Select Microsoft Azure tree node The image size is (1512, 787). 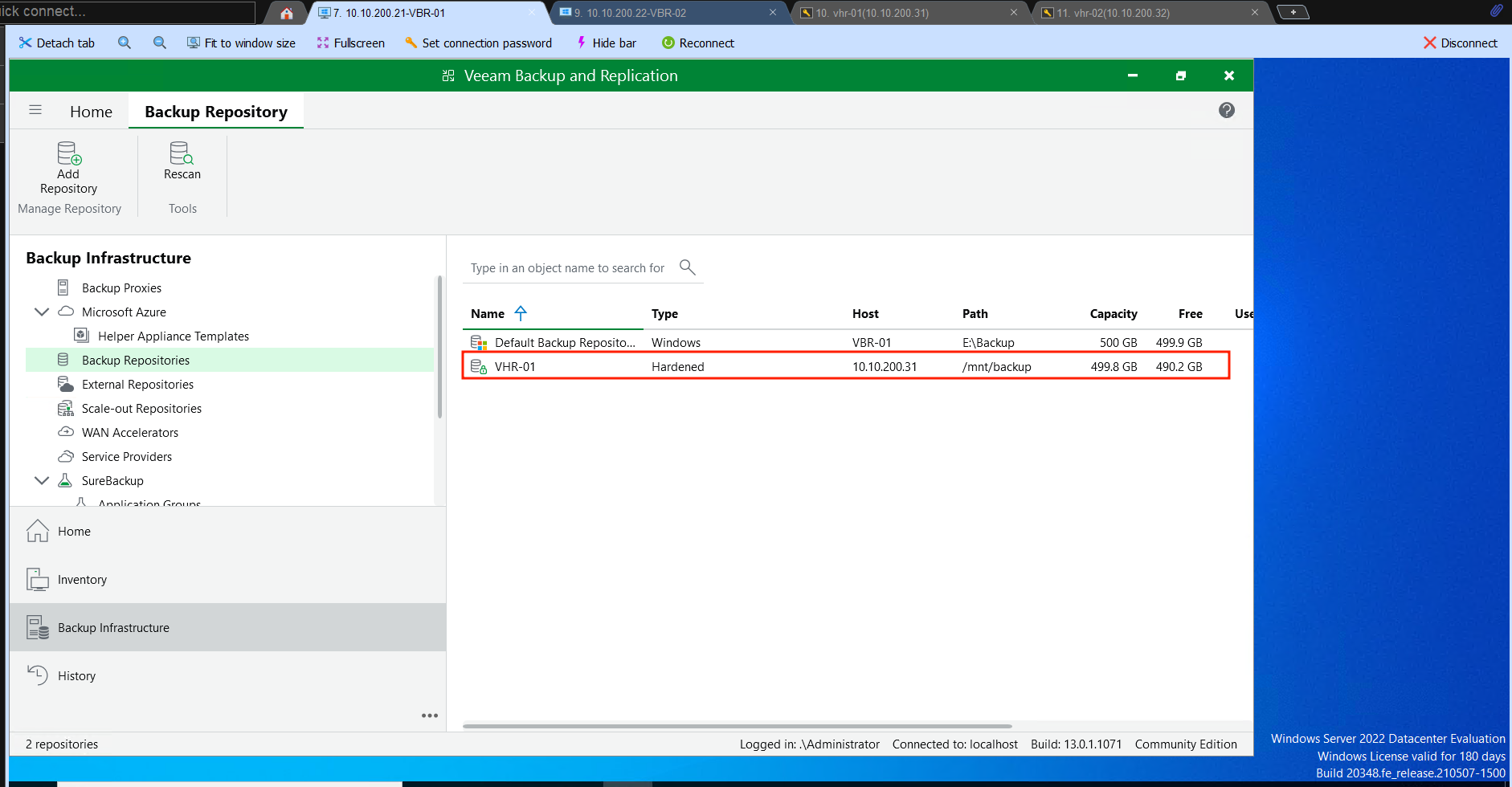point(124,312)
